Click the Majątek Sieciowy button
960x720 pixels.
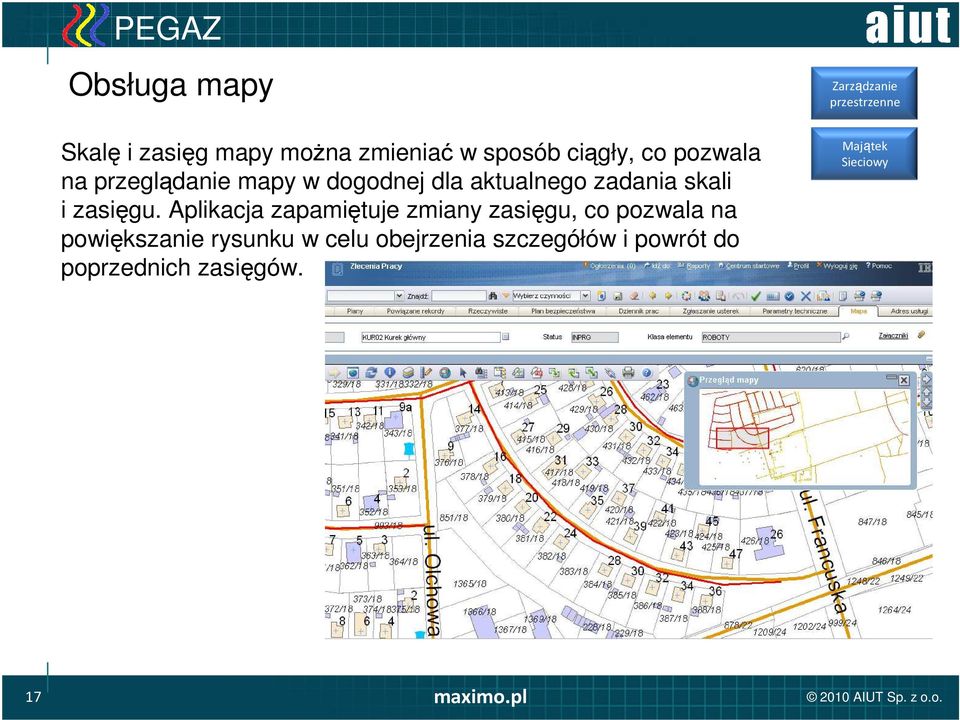(864, 154)
